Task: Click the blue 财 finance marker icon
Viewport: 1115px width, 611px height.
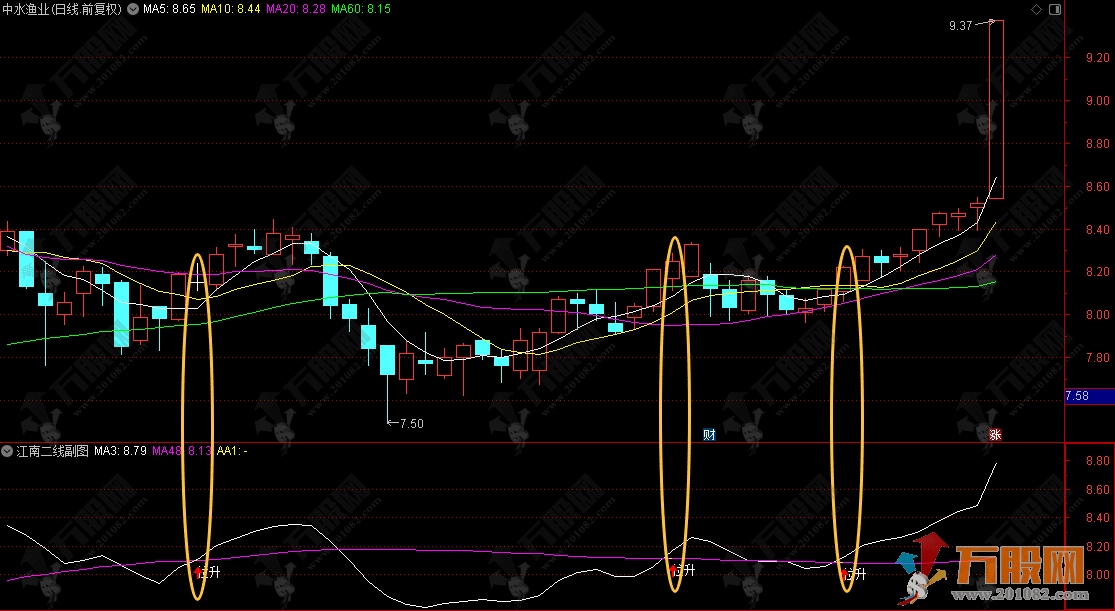Action: (709, 434)
